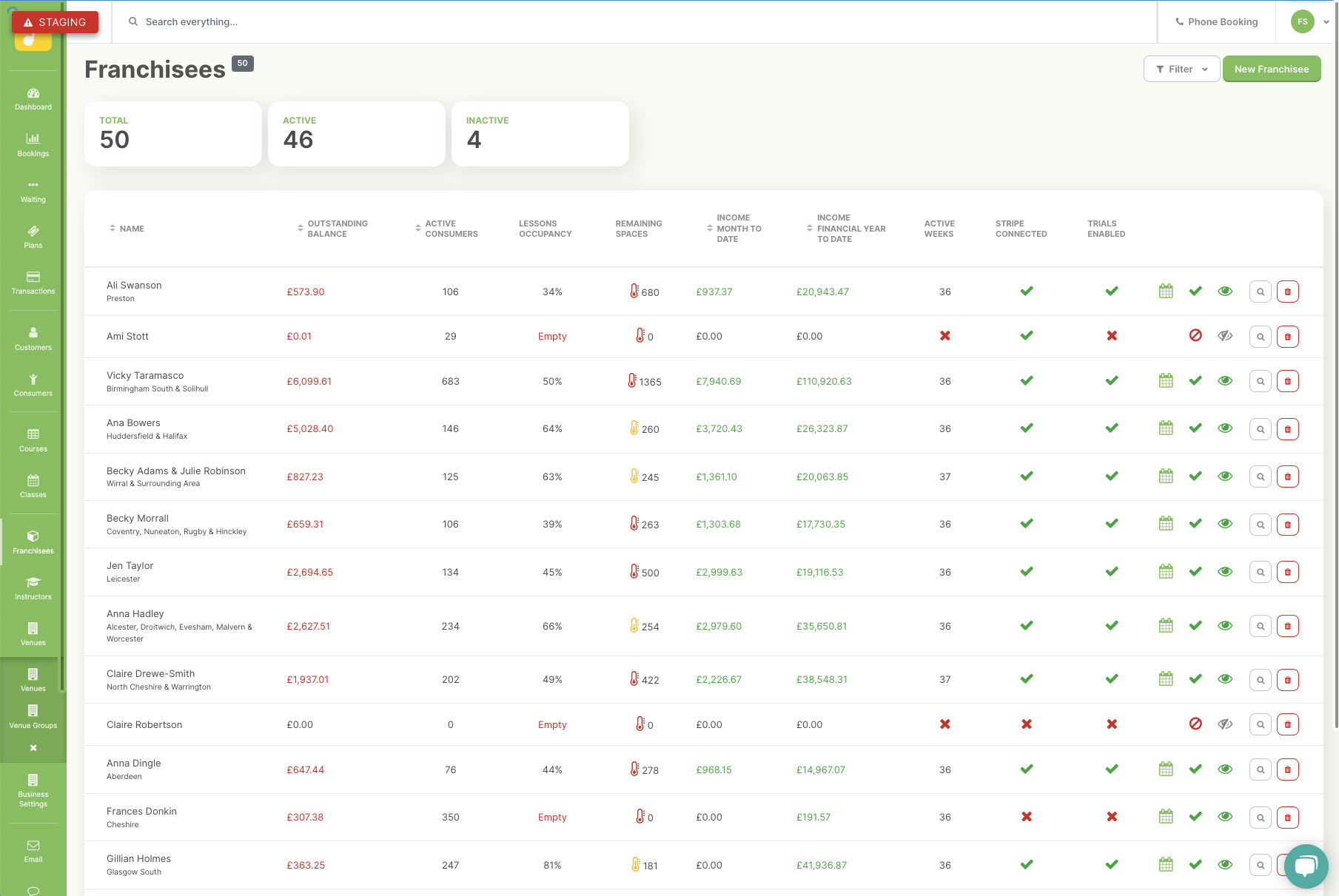Delete Claire Drewe-Smith with trash button

(x=1287, y=680)
